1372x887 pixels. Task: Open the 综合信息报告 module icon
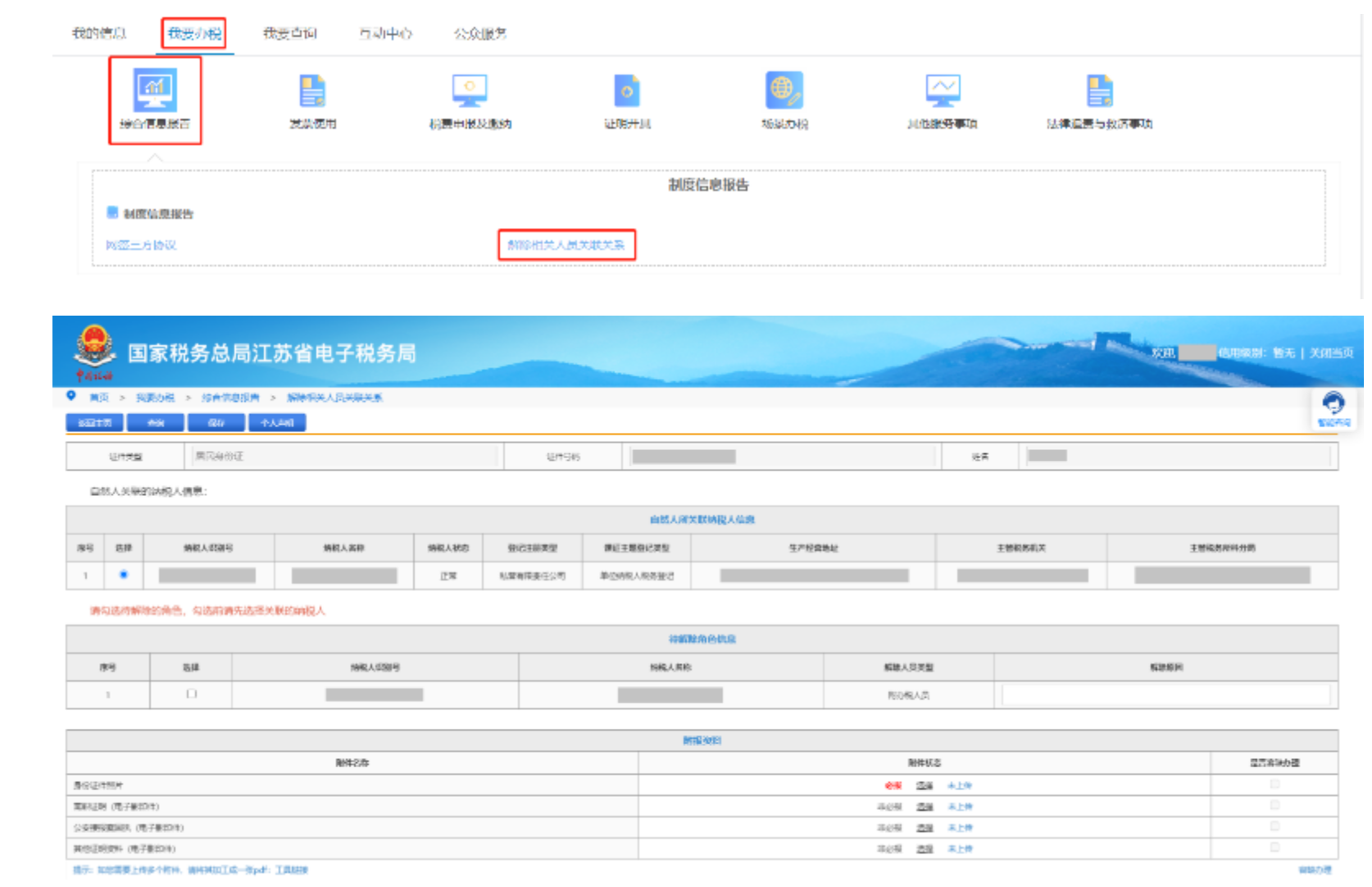(154, 92)
